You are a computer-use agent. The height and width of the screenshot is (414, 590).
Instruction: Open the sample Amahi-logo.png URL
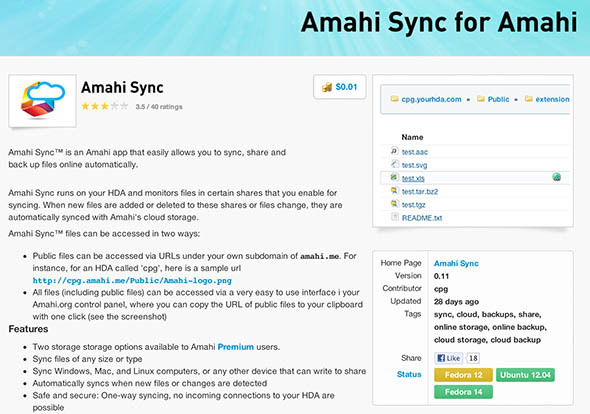[132, 280]
